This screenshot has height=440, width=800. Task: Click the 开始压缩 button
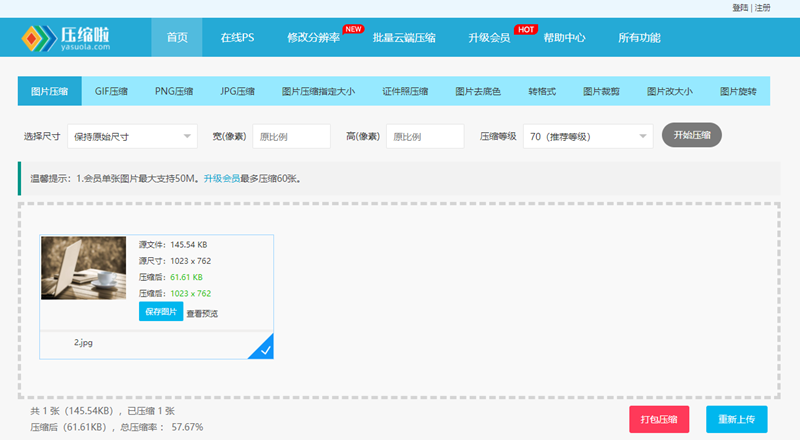pos(692,135)
